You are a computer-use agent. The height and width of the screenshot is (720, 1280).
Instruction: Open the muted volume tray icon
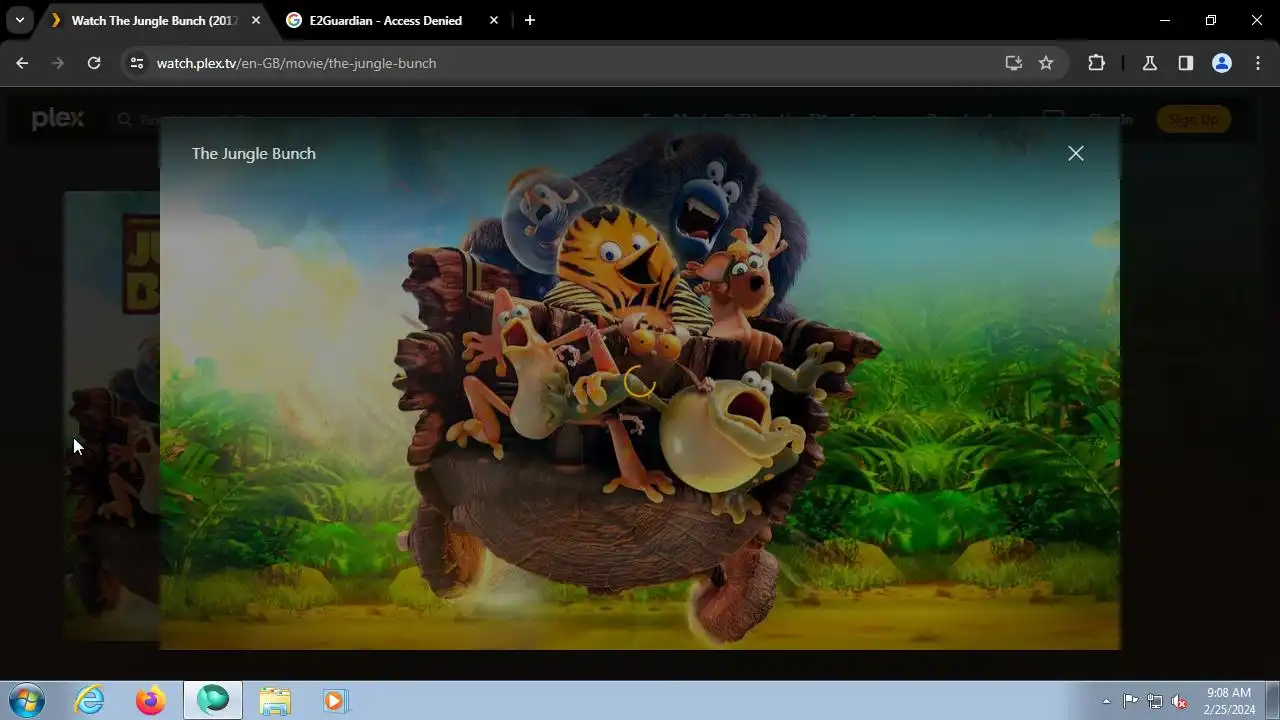click(x=1180, y=701)
